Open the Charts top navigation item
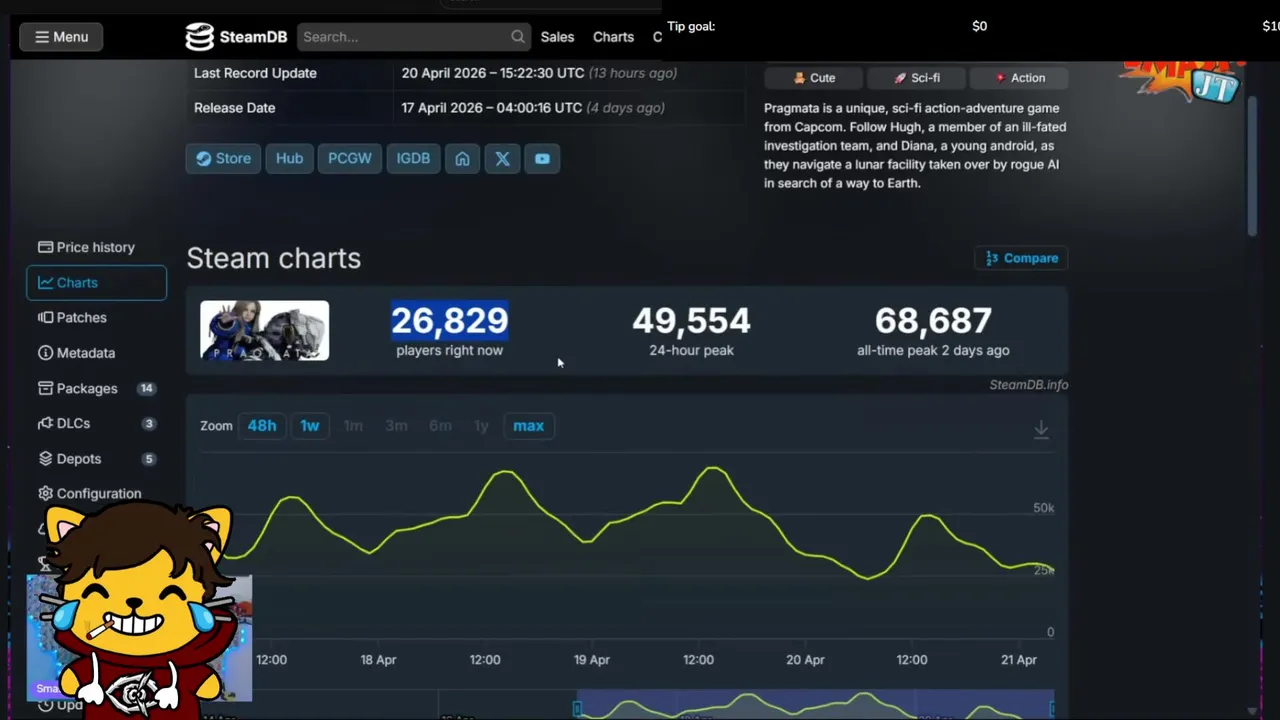Viewport: 1280px width, 720px height. [x=613, y=37]
